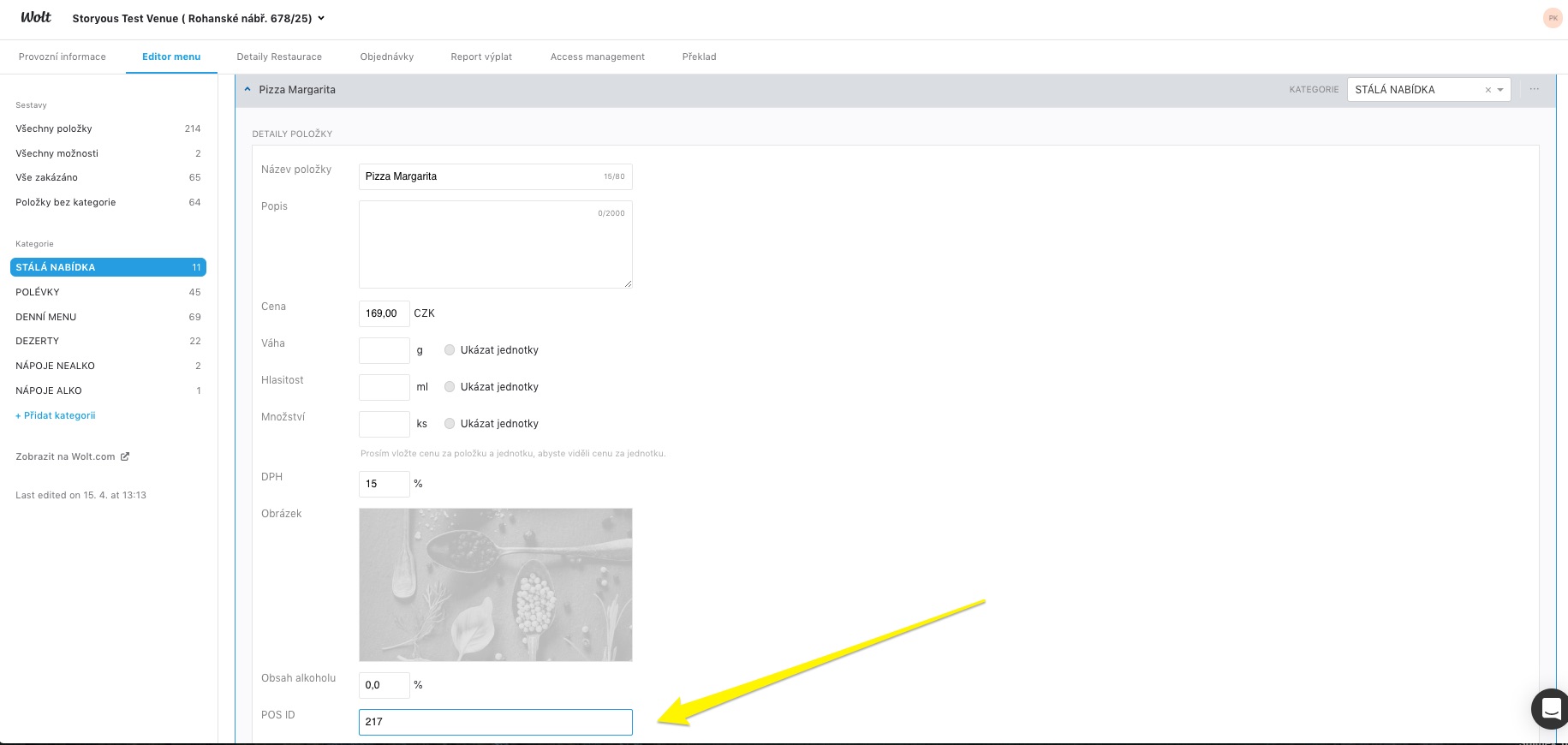
Task: Go to Detaily Restaurace tab
Action: pyautogui.click(x=279, y=57)
